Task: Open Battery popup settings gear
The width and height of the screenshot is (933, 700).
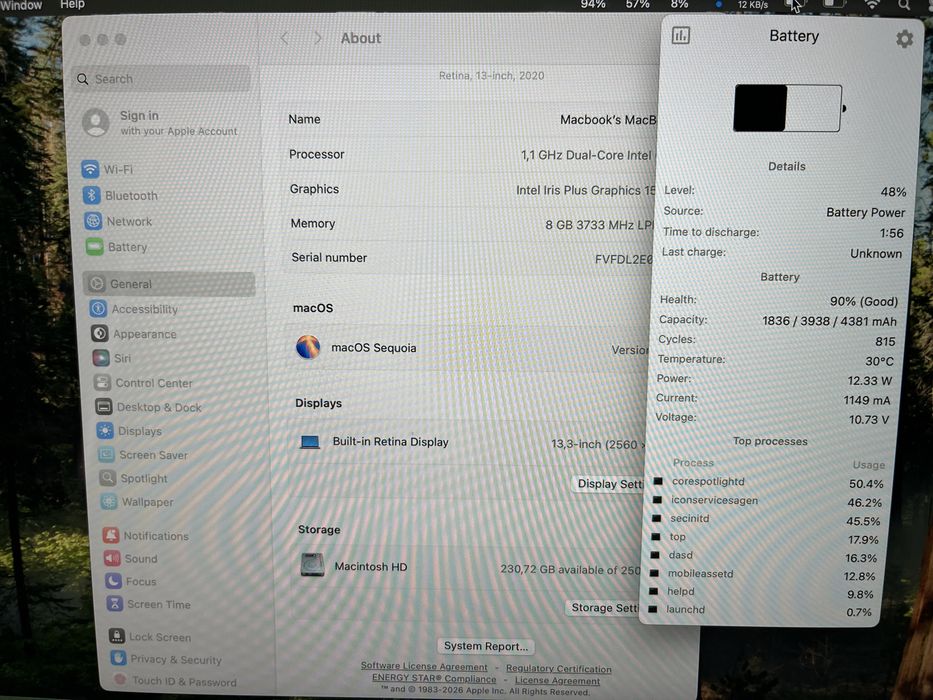Action: pos(904,39)
